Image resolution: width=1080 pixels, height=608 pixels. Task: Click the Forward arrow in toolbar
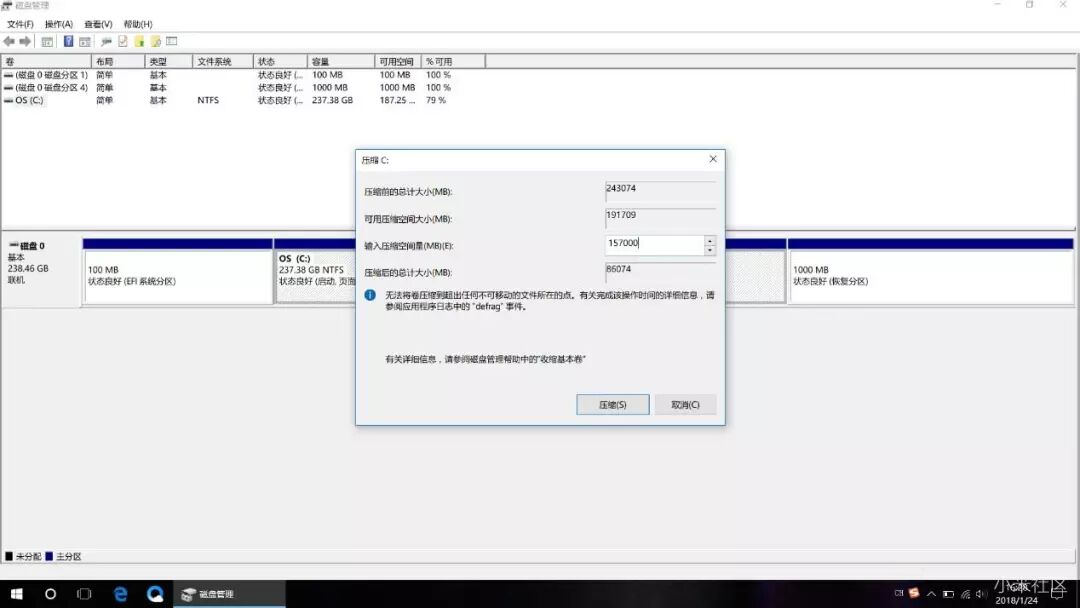(25, 41)
